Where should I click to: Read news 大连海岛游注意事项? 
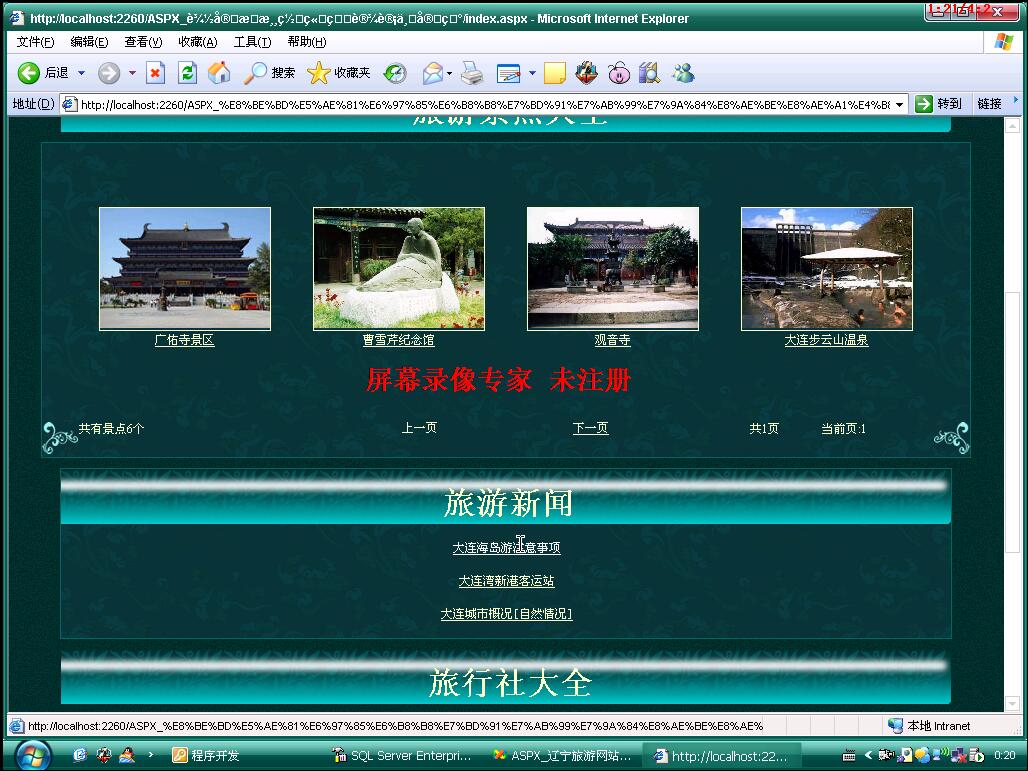pyautogui.click(x=506, y=547)
